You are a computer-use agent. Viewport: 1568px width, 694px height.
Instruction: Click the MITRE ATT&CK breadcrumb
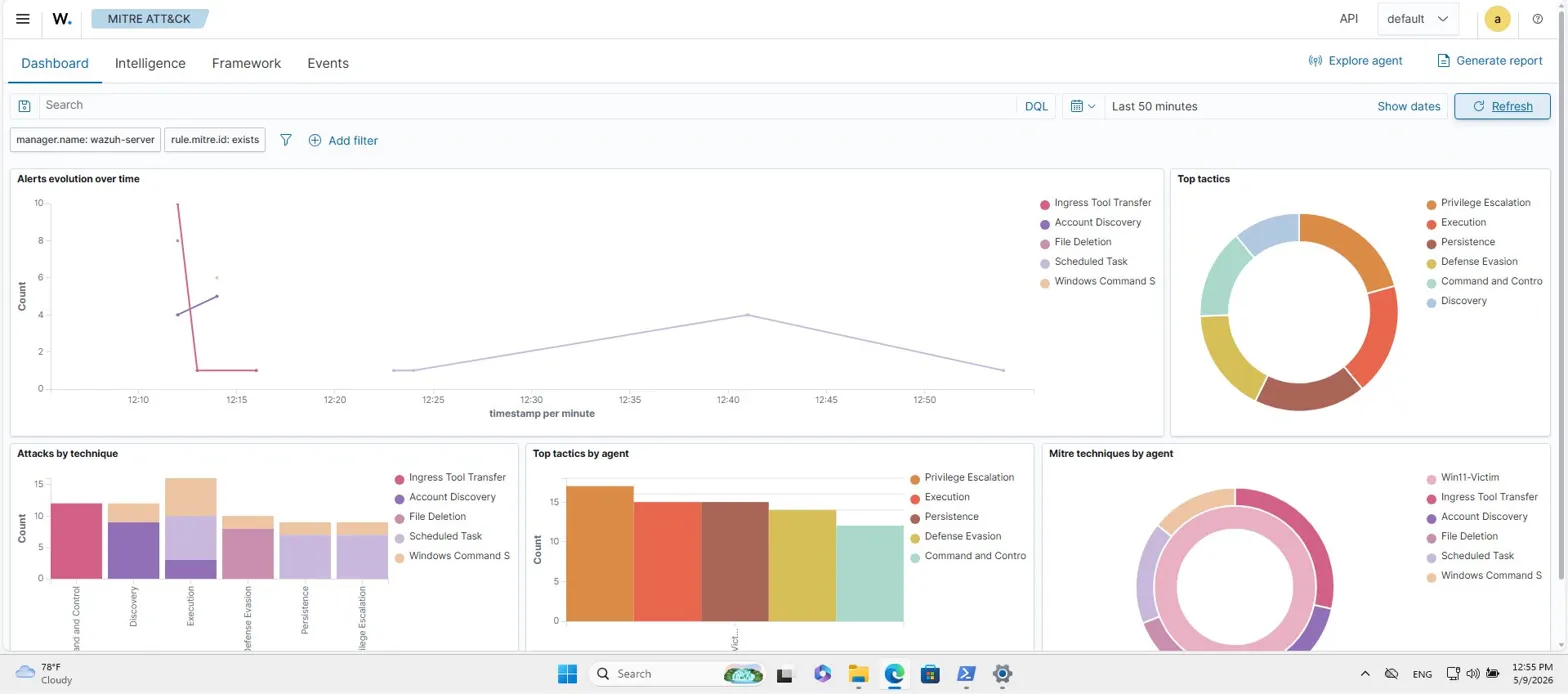click(x=149, y=18)
